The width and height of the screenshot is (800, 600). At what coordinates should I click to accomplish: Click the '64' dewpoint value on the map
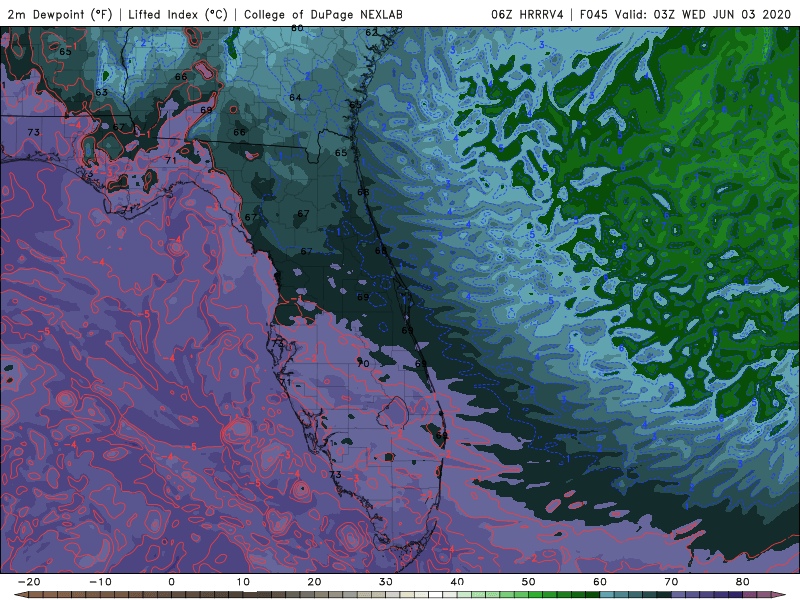[295, 97]
